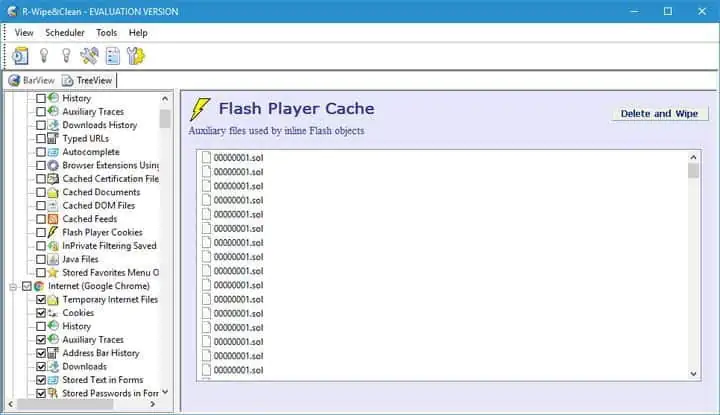Select the Flash Player Cookies tree item
Viewport: 720px width, 415px height.
tap(102, 232)
